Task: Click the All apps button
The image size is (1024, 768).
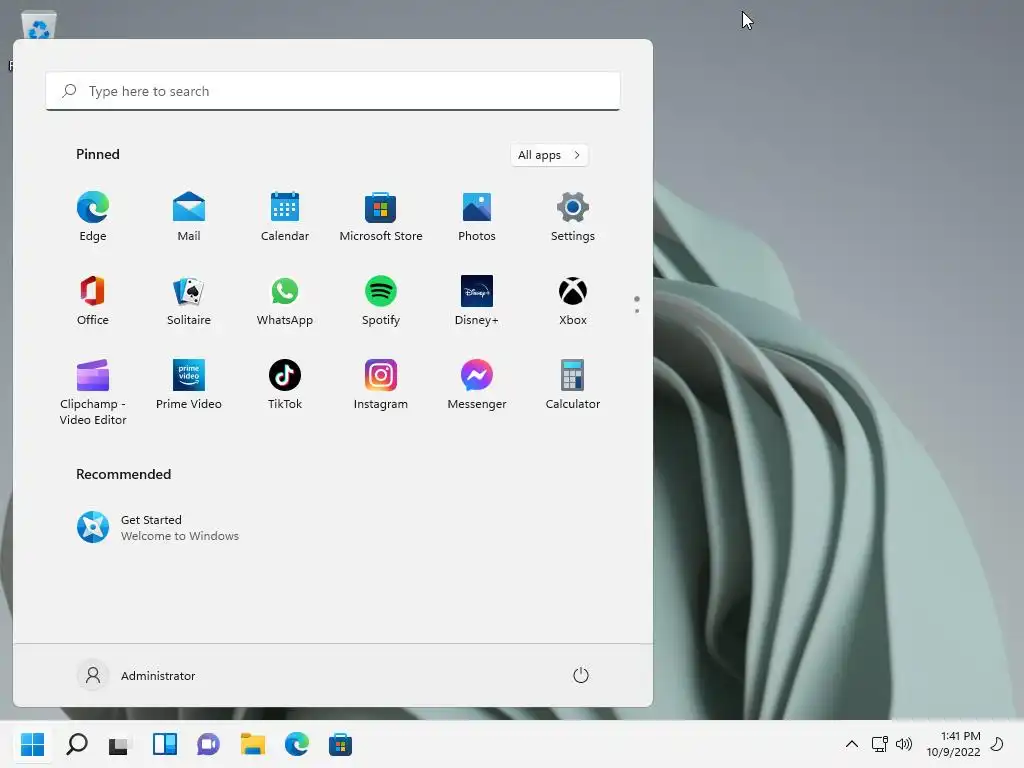Action: (x=549, y=155)
